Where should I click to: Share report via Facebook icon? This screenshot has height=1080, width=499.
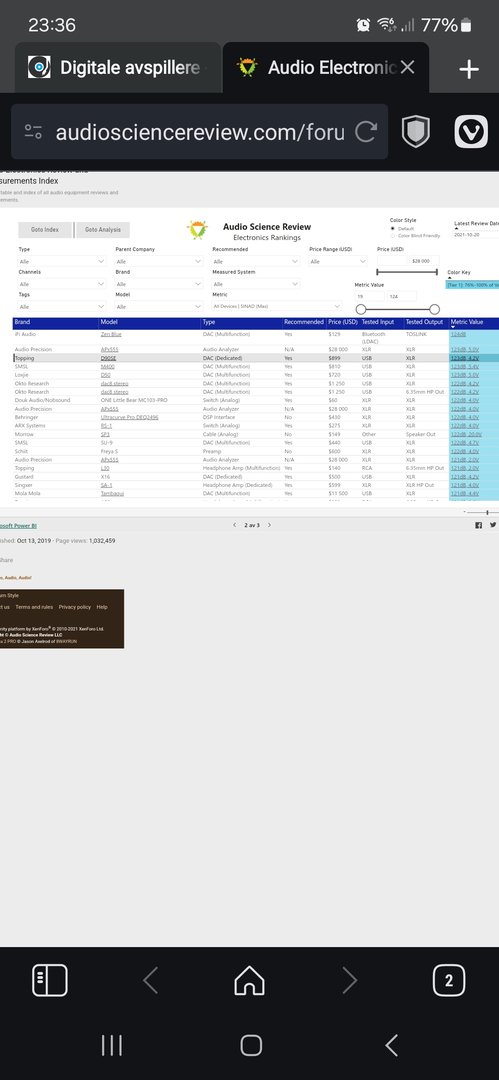click(x=478, y=526)
